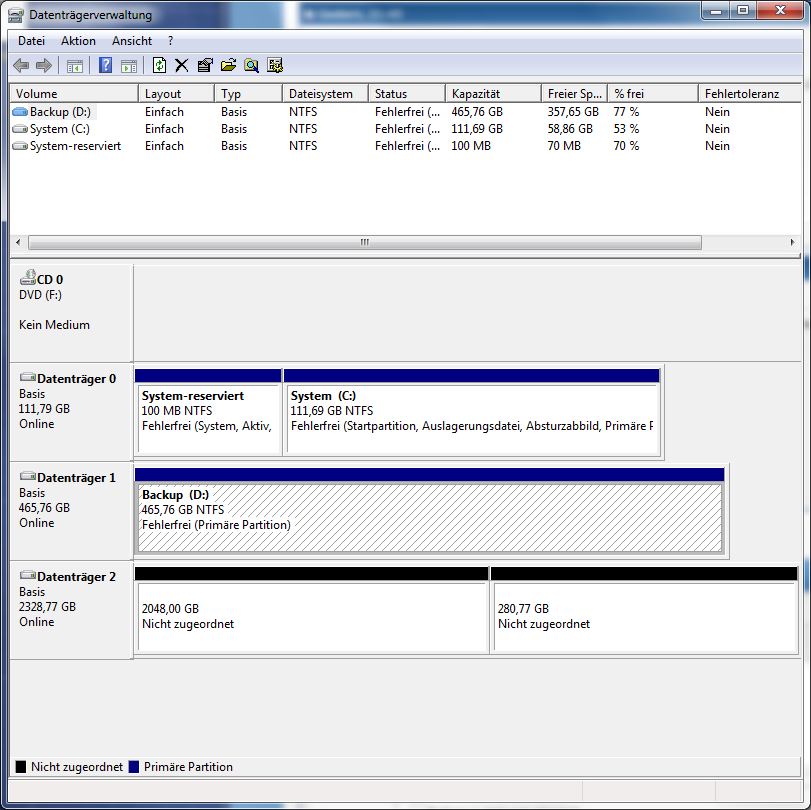This screenshot has height=810, width=811.
Task: Click the System (C:) volume drive icon
Action: (20, 129)
